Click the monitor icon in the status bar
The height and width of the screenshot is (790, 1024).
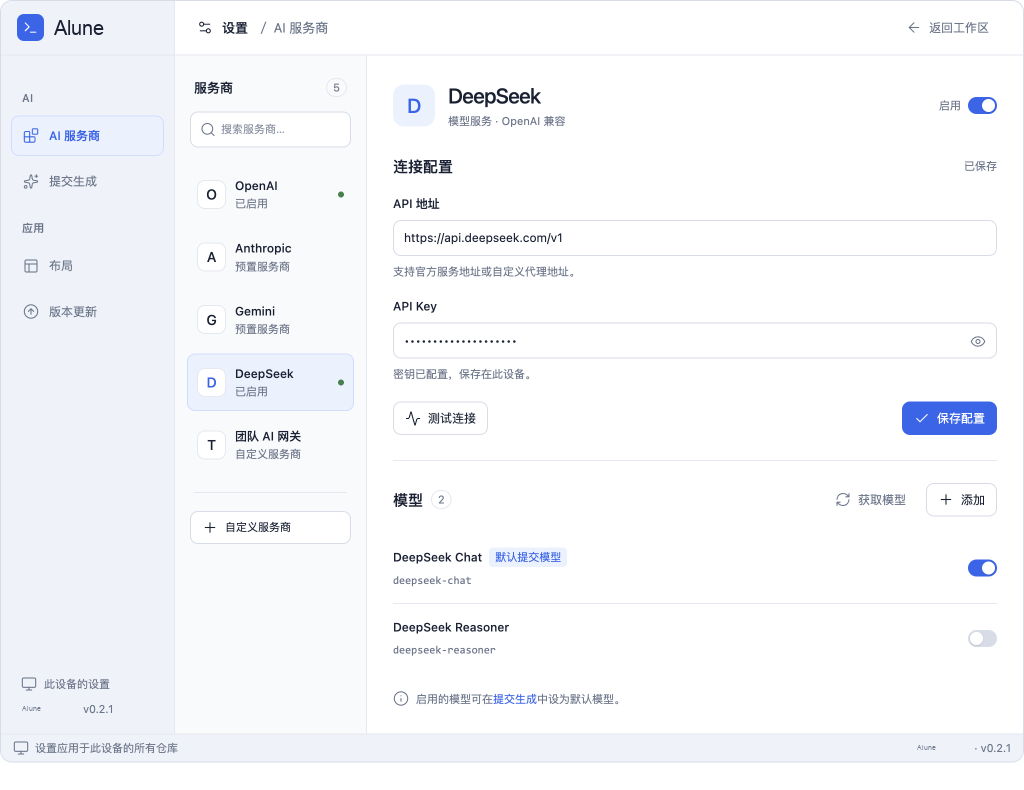tap(21, 748)
